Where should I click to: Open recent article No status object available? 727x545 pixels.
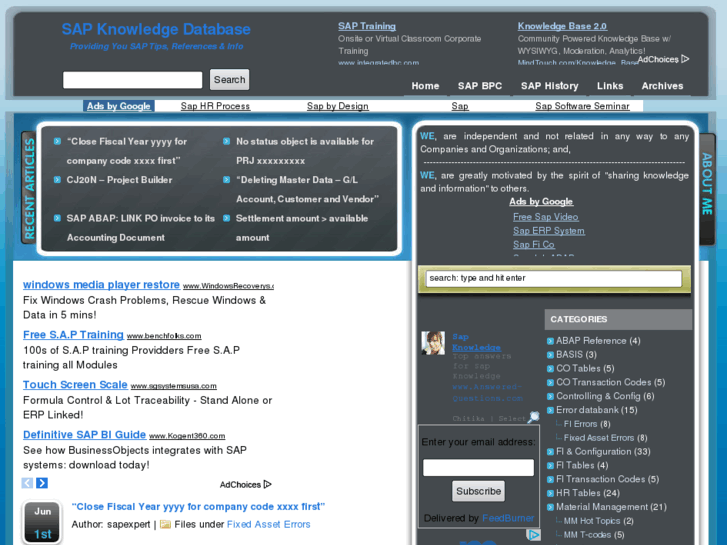click(x=305, y=151)
